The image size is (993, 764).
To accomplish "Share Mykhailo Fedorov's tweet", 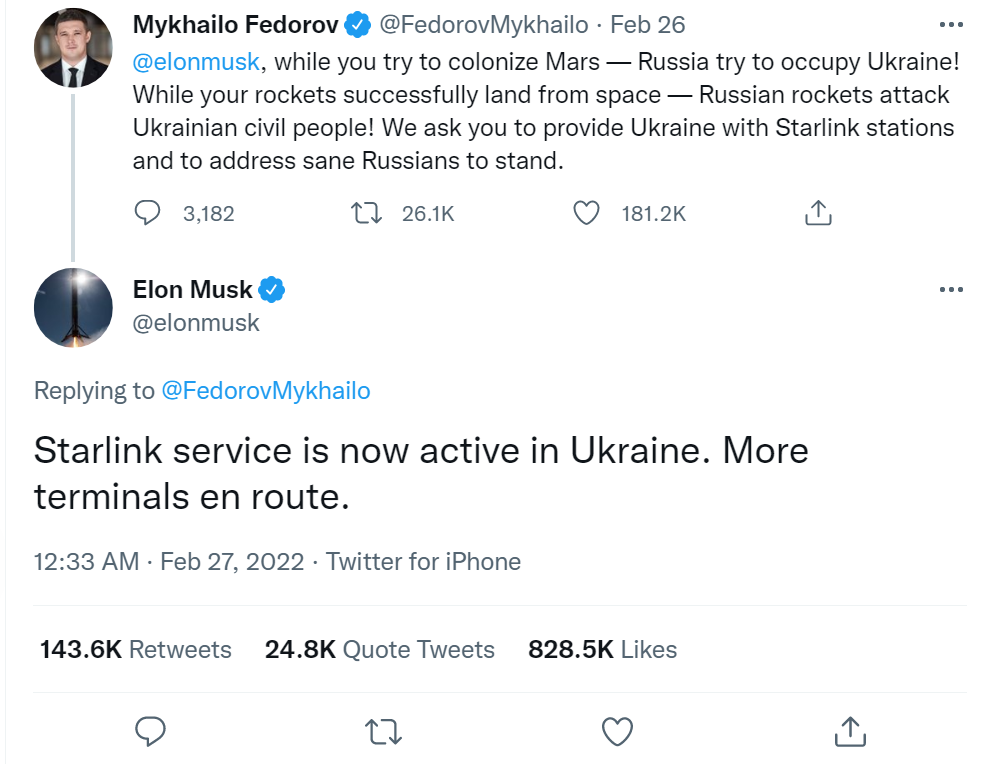I will [818, 213].
